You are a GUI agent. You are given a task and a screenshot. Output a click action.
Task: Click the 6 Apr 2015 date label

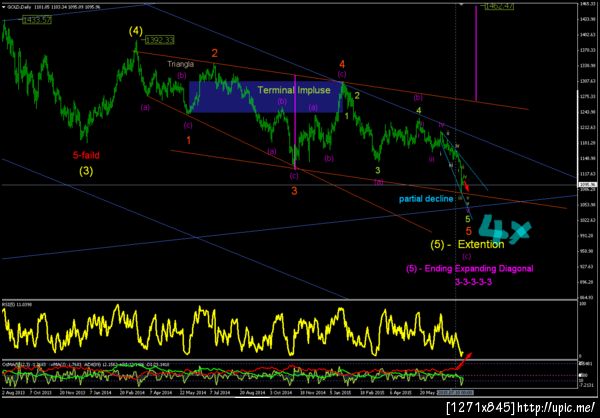[400, 393]
